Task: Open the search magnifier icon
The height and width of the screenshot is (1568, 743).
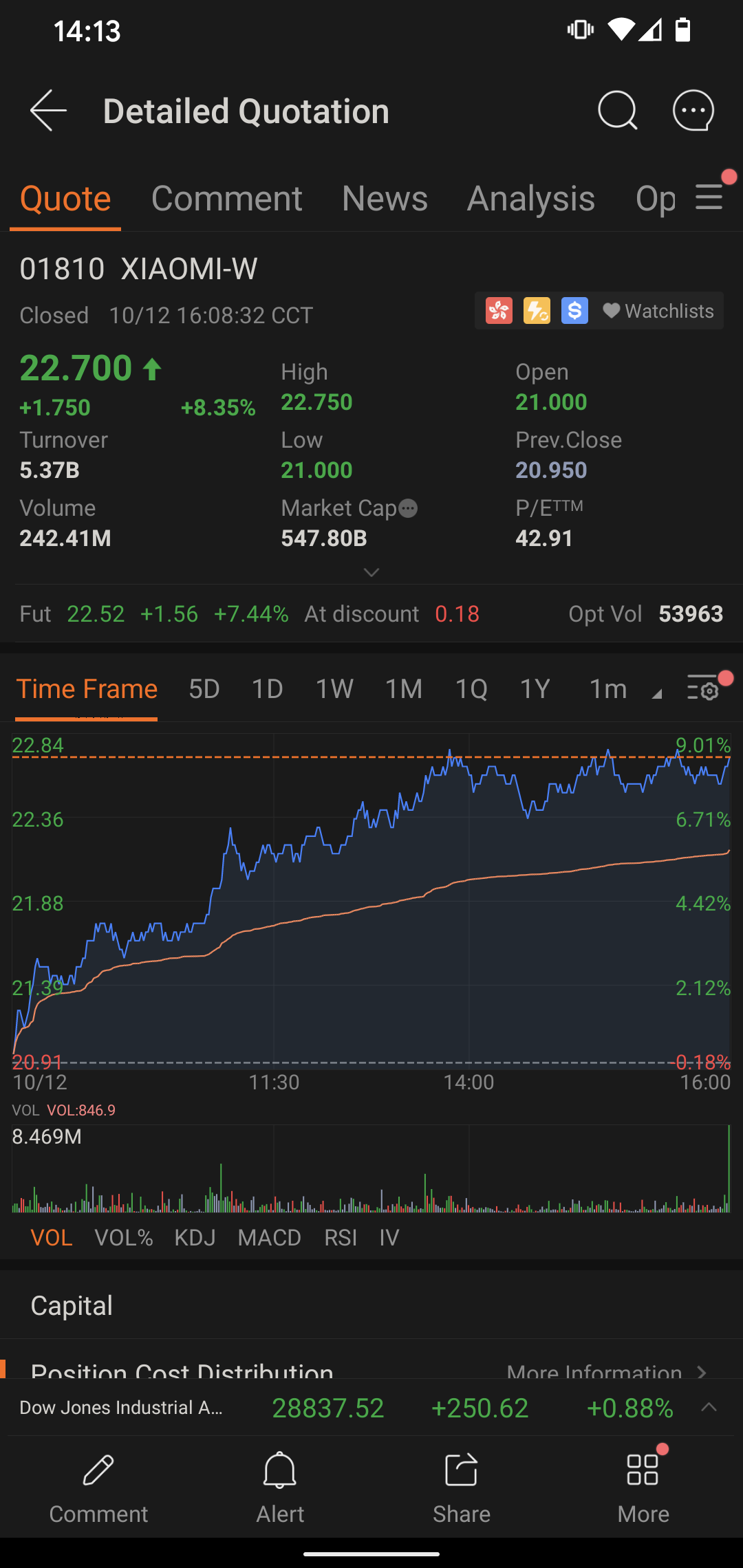Action: click(x=617, y=111)
